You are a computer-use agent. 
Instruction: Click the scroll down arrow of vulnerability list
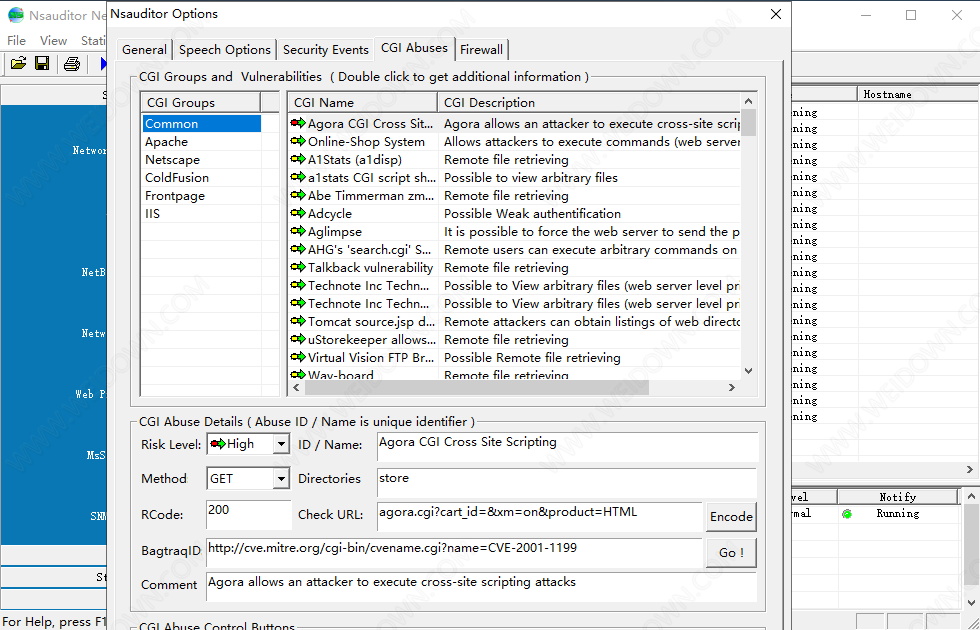tap(748, 371)
